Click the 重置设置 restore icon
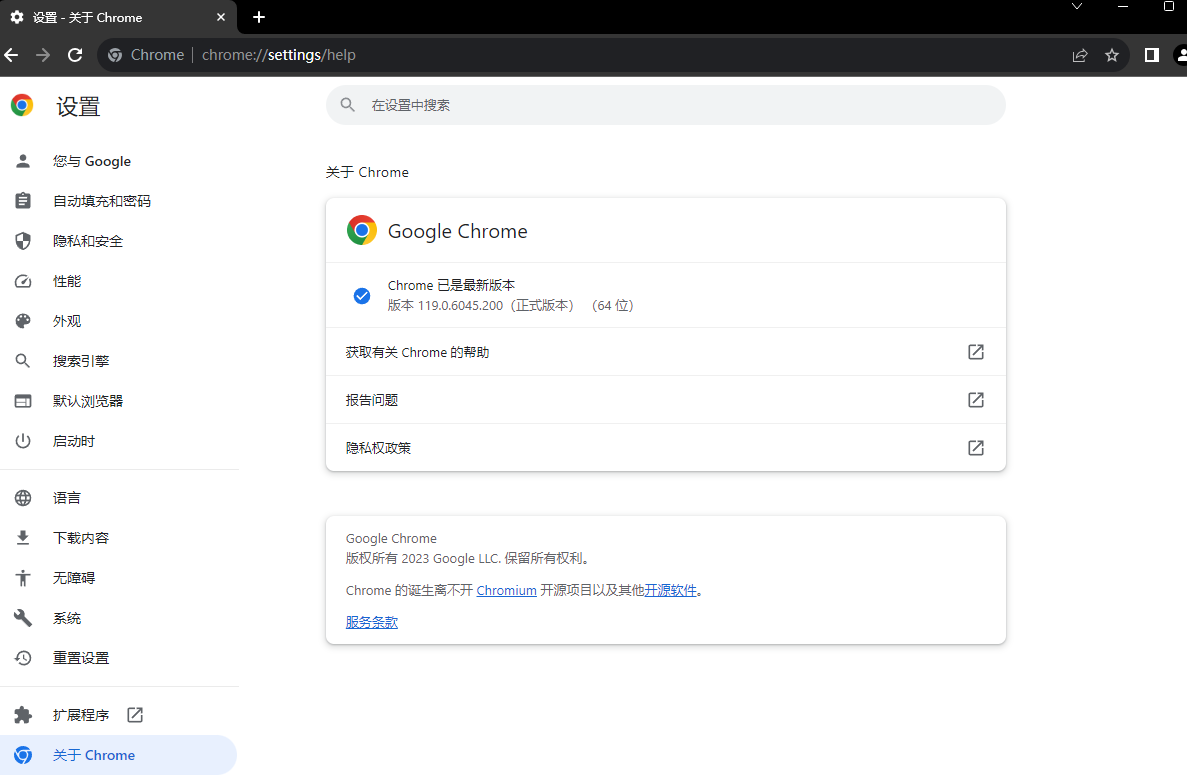This screenshot has width=1187, height=780. coord(23,658)
